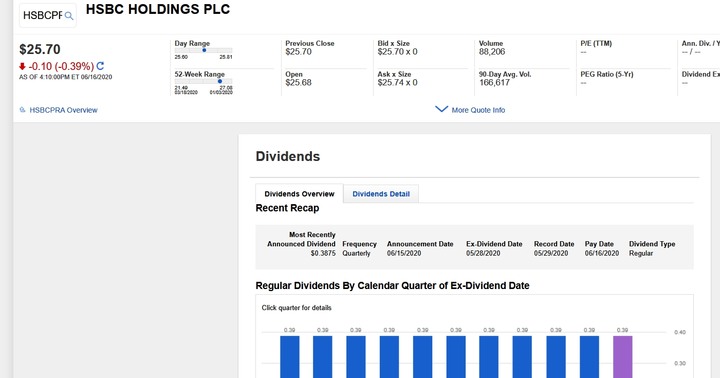
Task: Click the search magnifier icon in symbol box
Action: click(x=69, y=16)
